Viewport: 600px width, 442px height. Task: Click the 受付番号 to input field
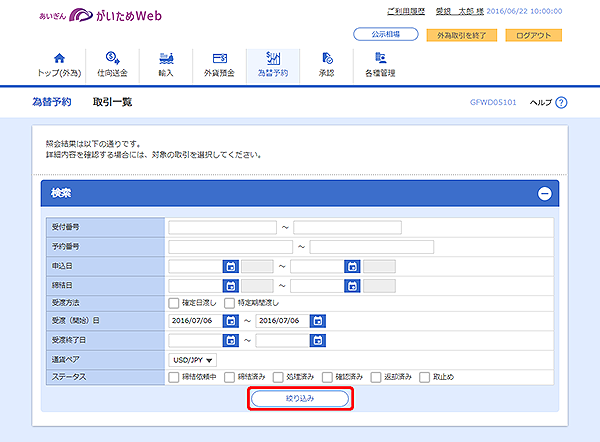[x=347, y=227]
